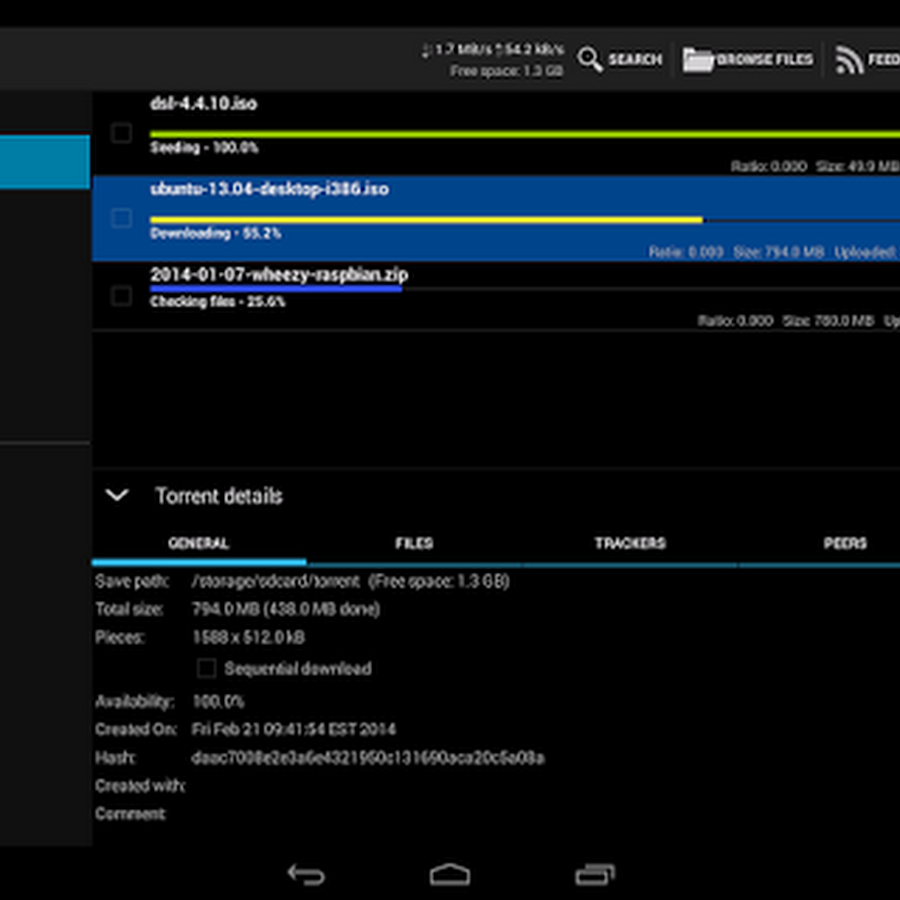Image resolution: width=900 pixels, height=900 pixels.
Task: Click the Seeding - 100.0% status text
Action: coord(204,148)
